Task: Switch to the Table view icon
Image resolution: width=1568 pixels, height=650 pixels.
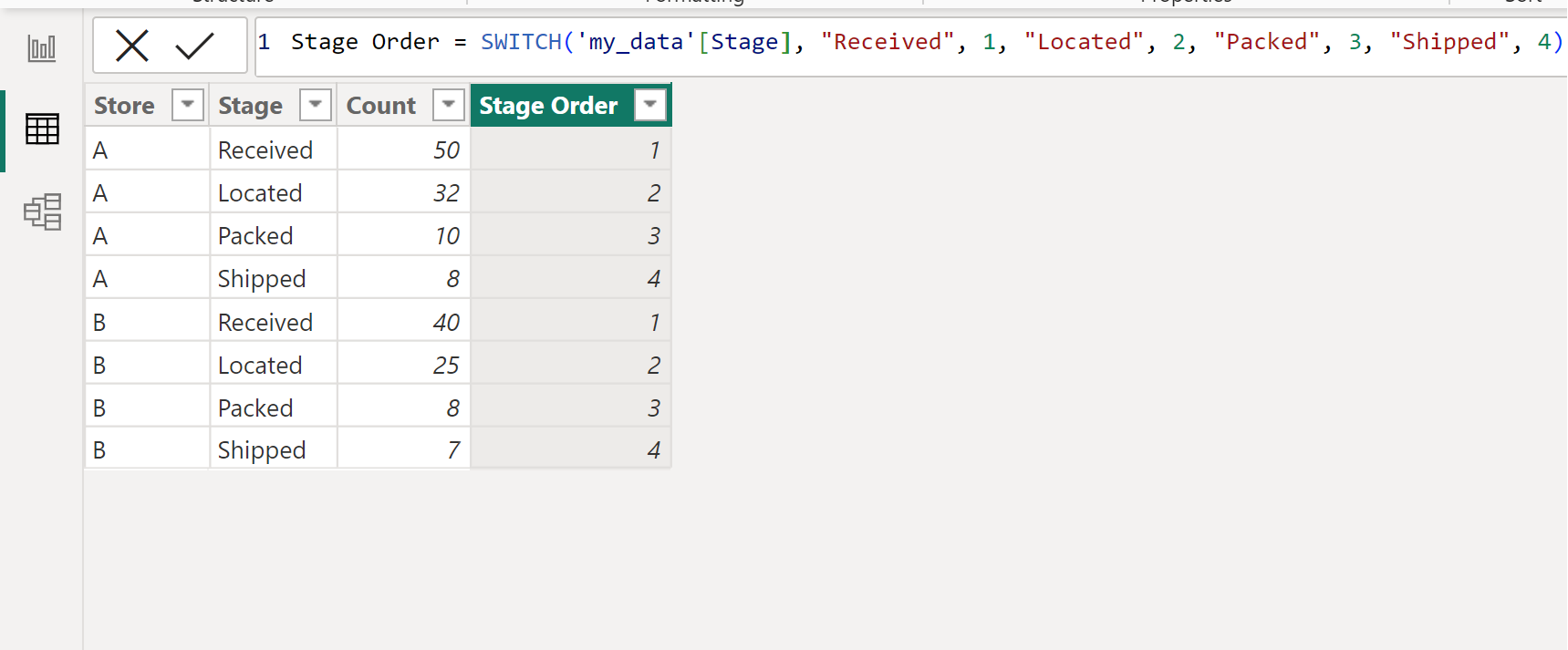Action: [x=42, y=129]
